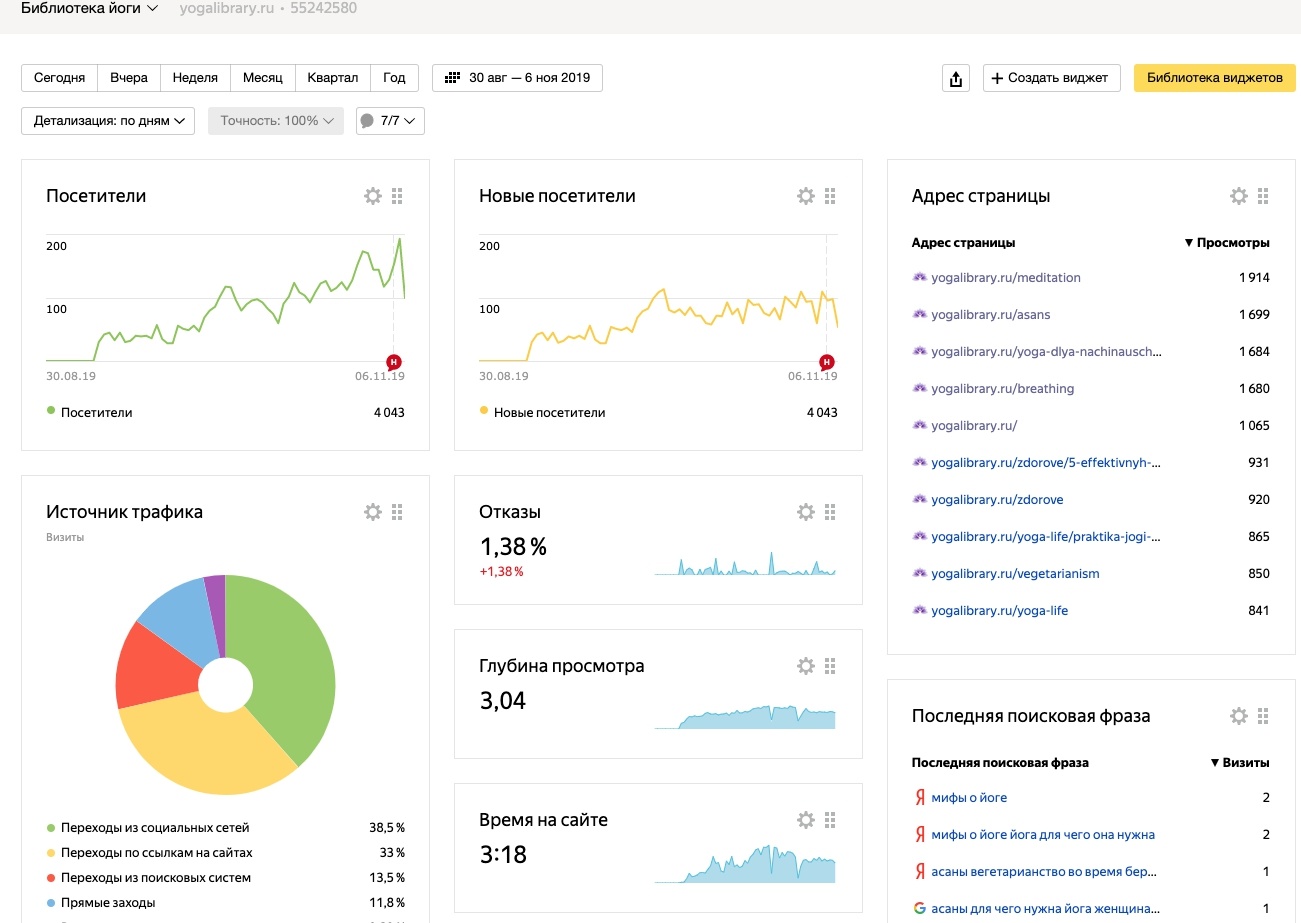Click gear icon on Время на сайте widget
The image size is (1301, 923).
point(806,820)
